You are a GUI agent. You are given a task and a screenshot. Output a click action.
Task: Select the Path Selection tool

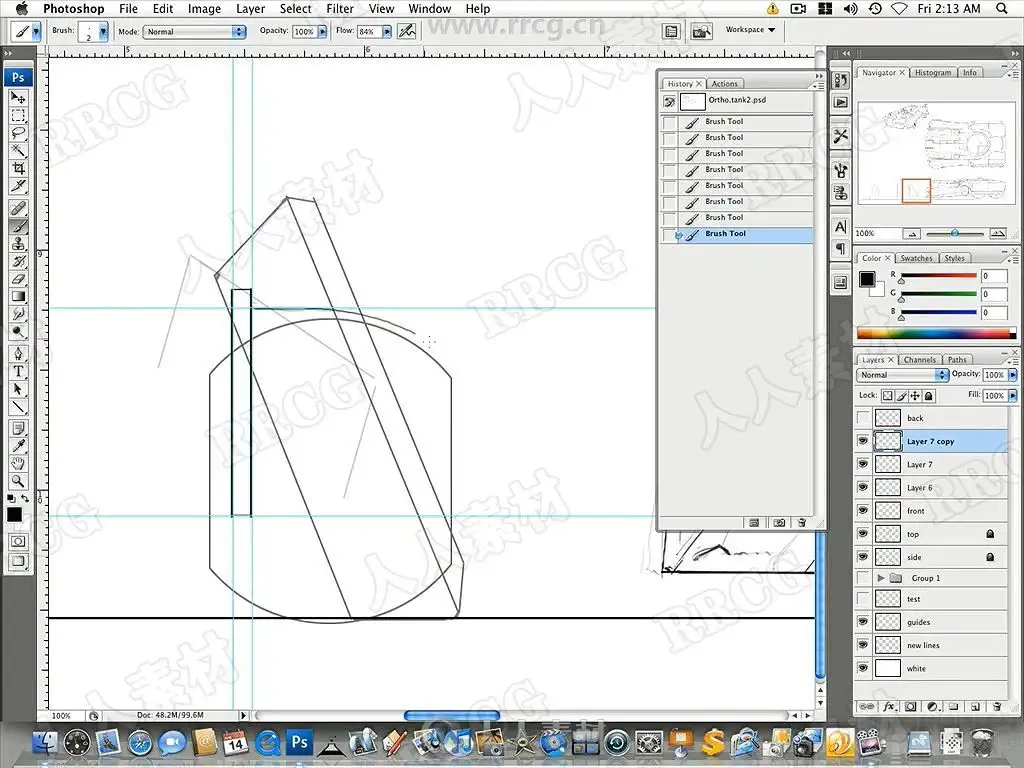click(18, 389)
